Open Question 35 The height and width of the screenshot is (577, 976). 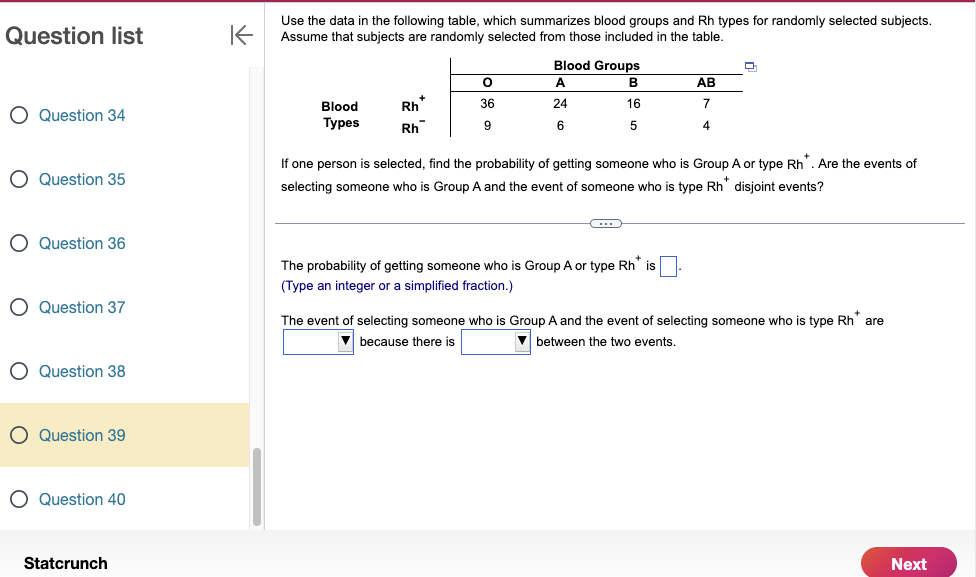pos(82,179)
